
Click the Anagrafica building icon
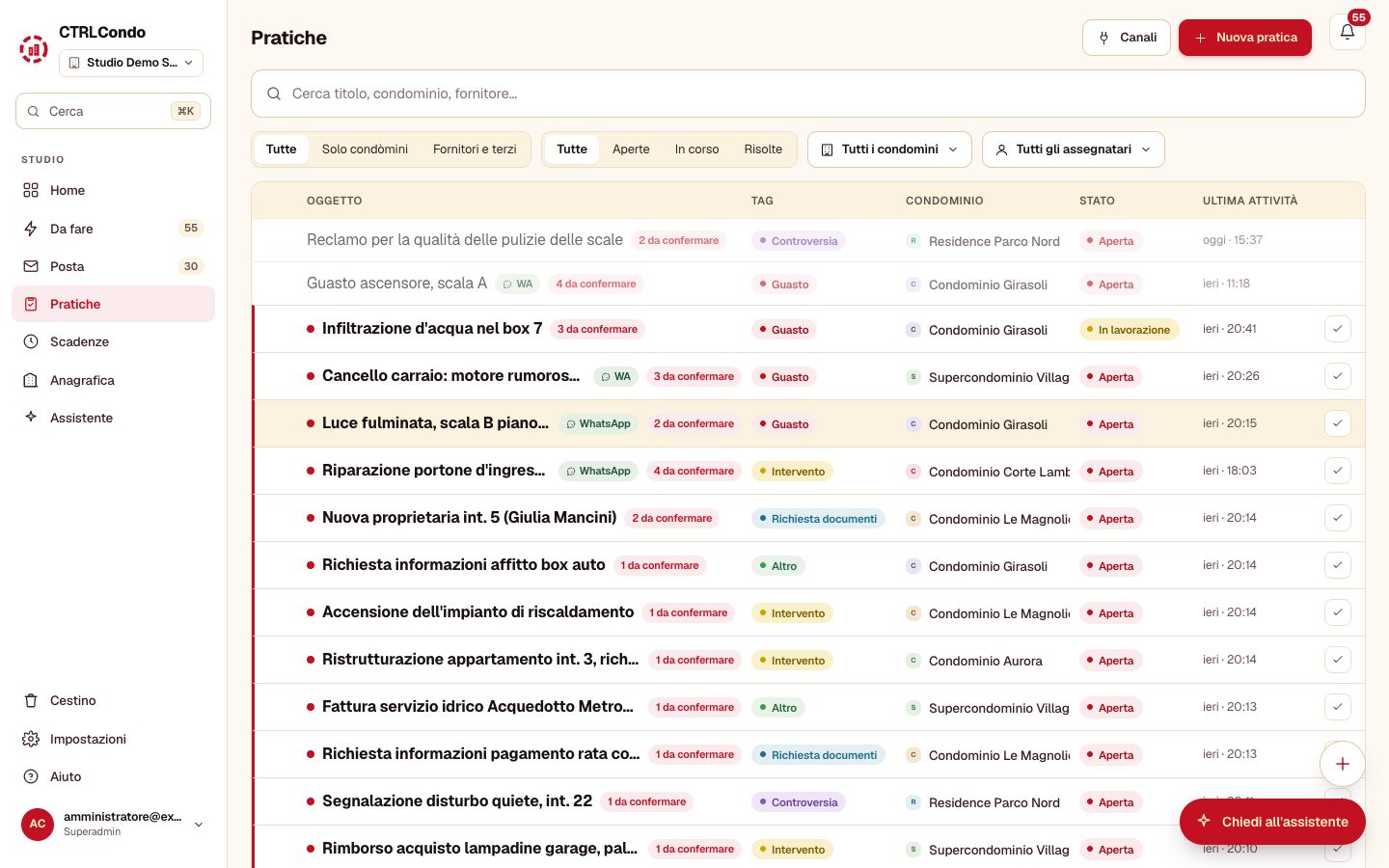point(31,380)
